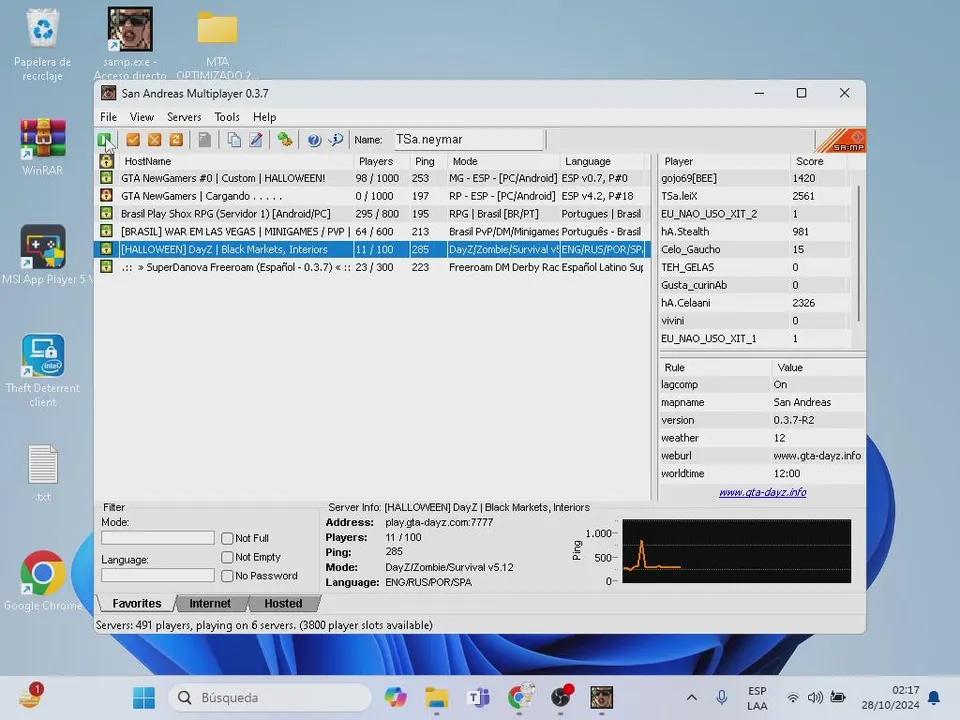Select player gojo69[BEE] in the player list
This screenshot has width=960, height=720.
point(754,178)
